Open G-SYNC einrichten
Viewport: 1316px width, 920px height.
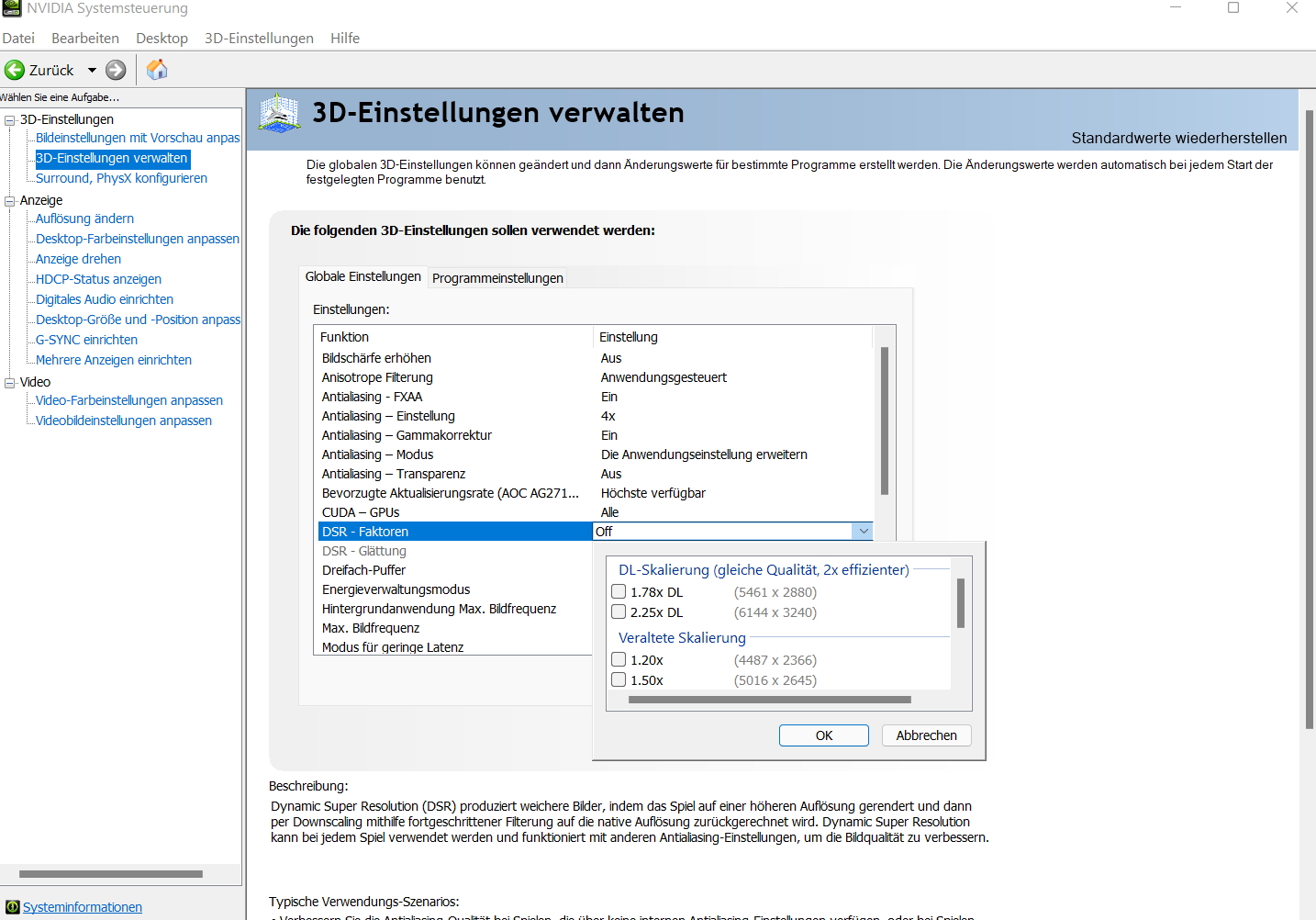coord(86,340)
